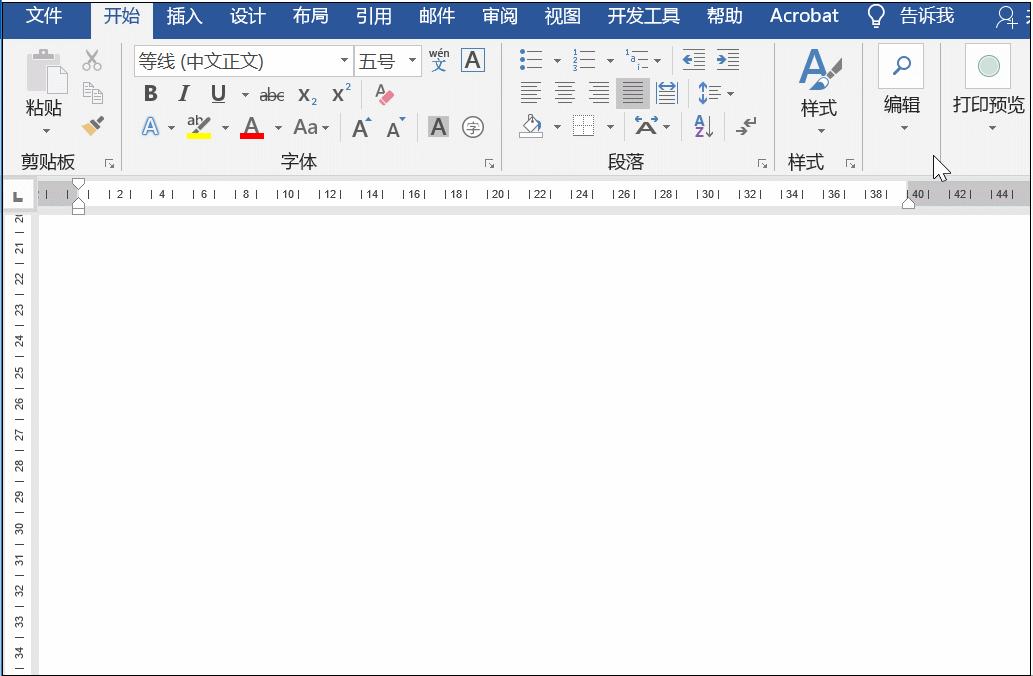Expand the highlight color dropdown arrow
Image resolution: width=1033 pixels, height=676 pixels.
pyautogui.click(x=225, y=127)
